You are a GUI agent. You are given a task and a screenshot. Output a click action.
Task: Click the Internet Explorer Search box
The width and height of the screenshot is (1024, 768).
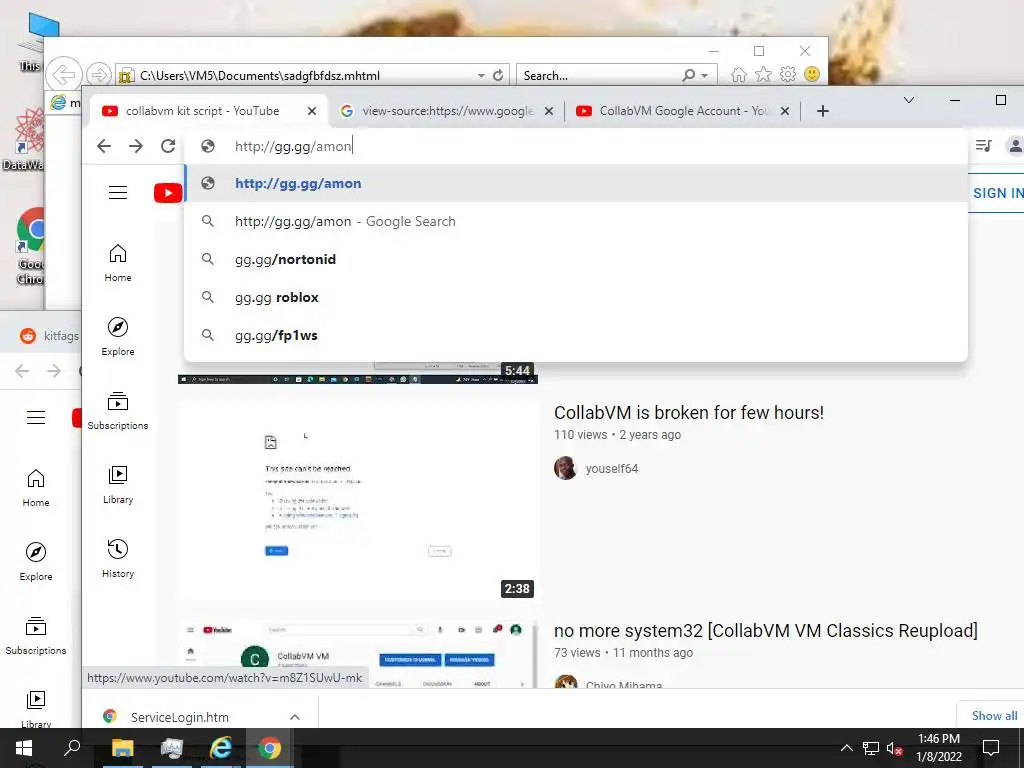coord(600,76)
